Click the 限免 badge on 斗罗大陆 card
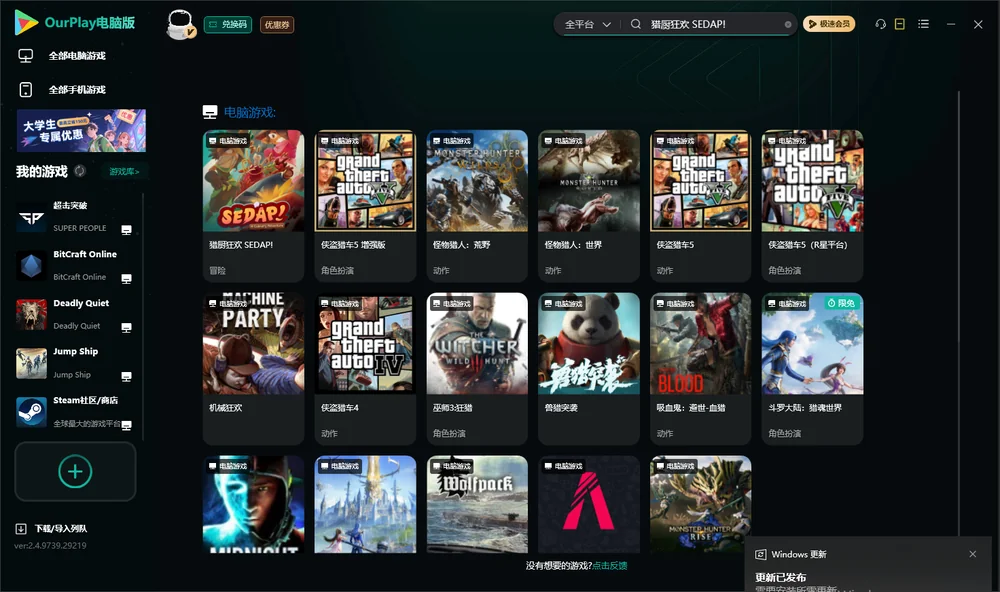The image size is (1000, 592). tap(841, 303)
